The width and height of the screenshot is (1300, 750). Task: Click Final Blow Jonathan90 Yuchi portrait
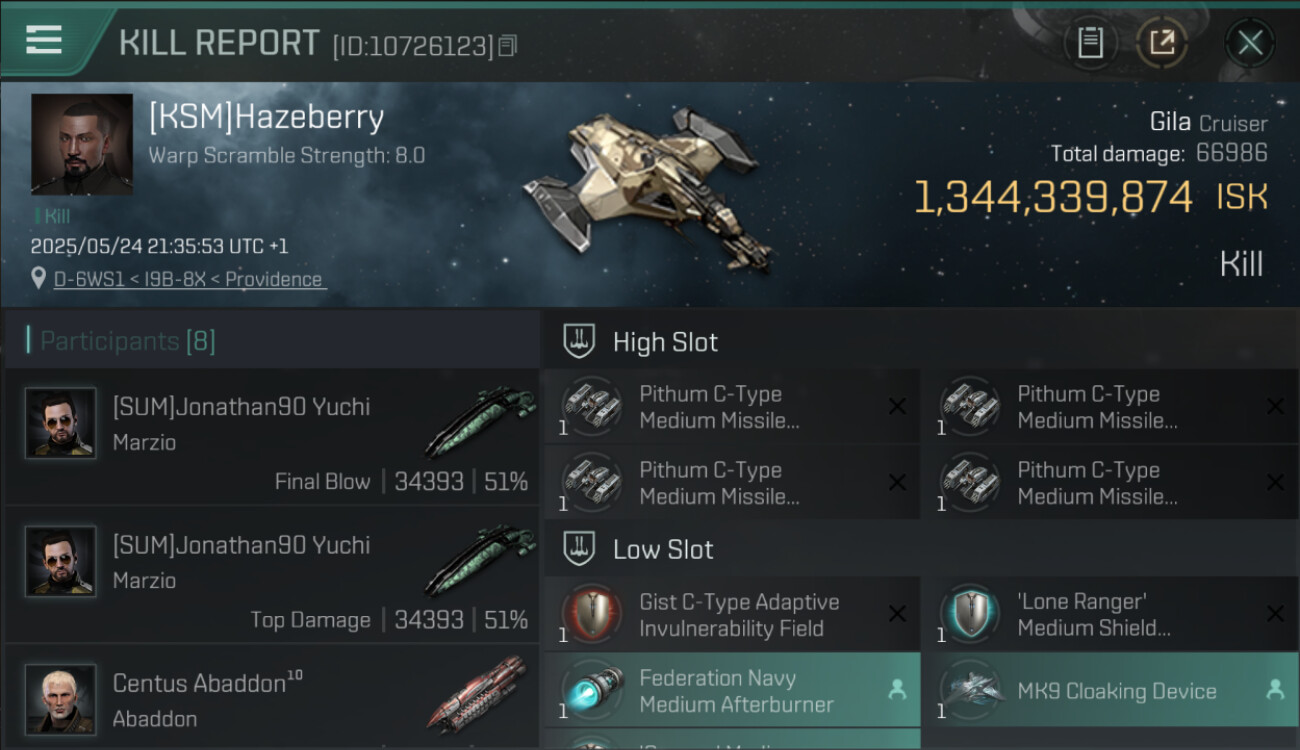click(61, 423)
